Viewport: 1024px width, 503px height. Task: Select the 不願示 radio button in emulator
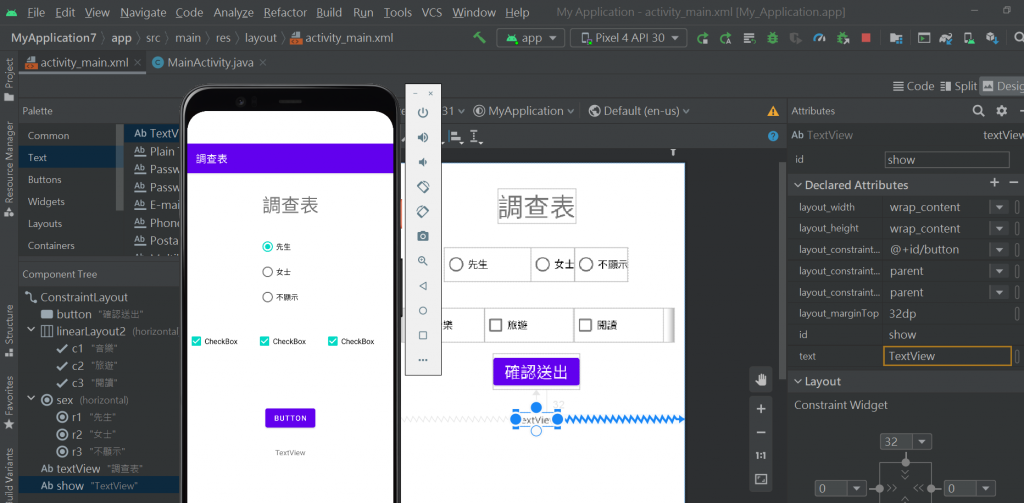pyautogui.click(x=280, y=297)
